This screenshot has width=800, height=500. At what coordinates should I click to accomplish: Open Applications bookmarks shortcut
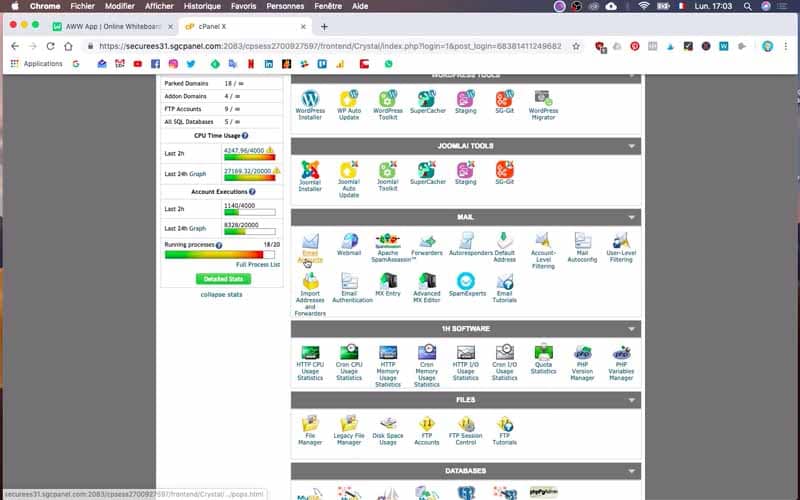[36, 64]
